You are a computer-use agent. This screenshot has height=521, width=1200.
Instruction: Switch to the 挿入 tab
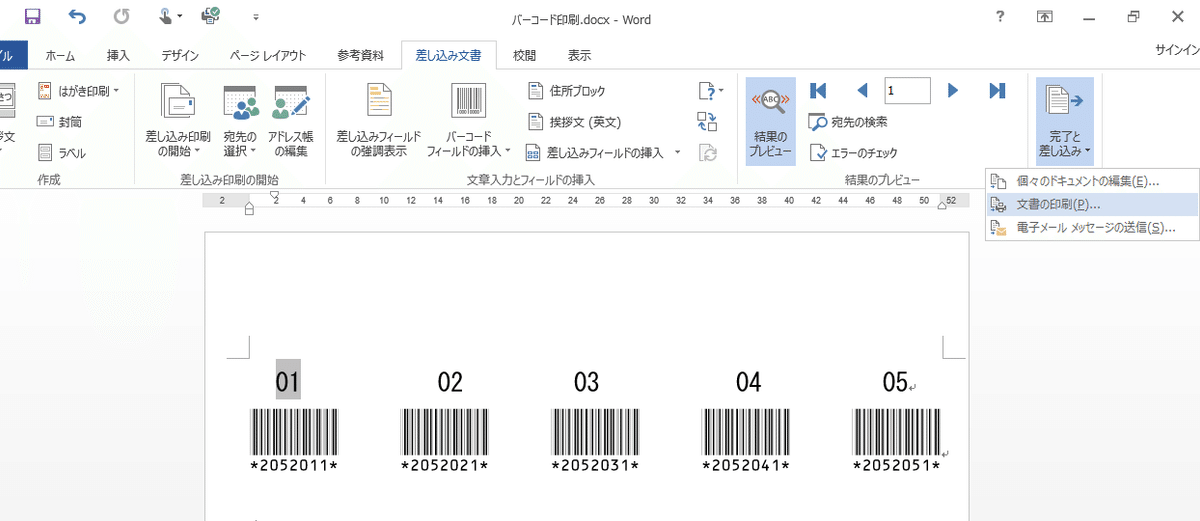[118, 56]
